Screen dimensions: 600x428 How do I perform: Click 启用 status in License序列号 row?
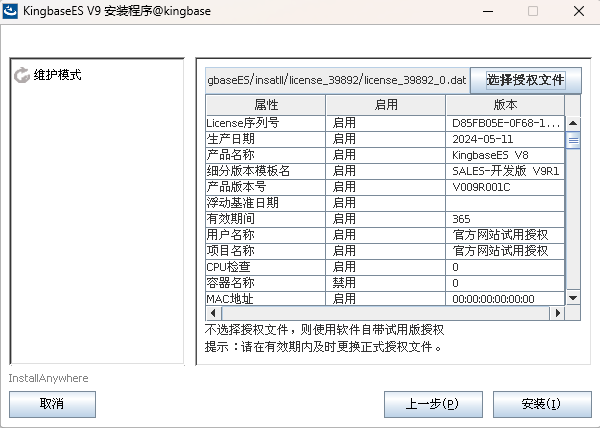pos(344,123)
